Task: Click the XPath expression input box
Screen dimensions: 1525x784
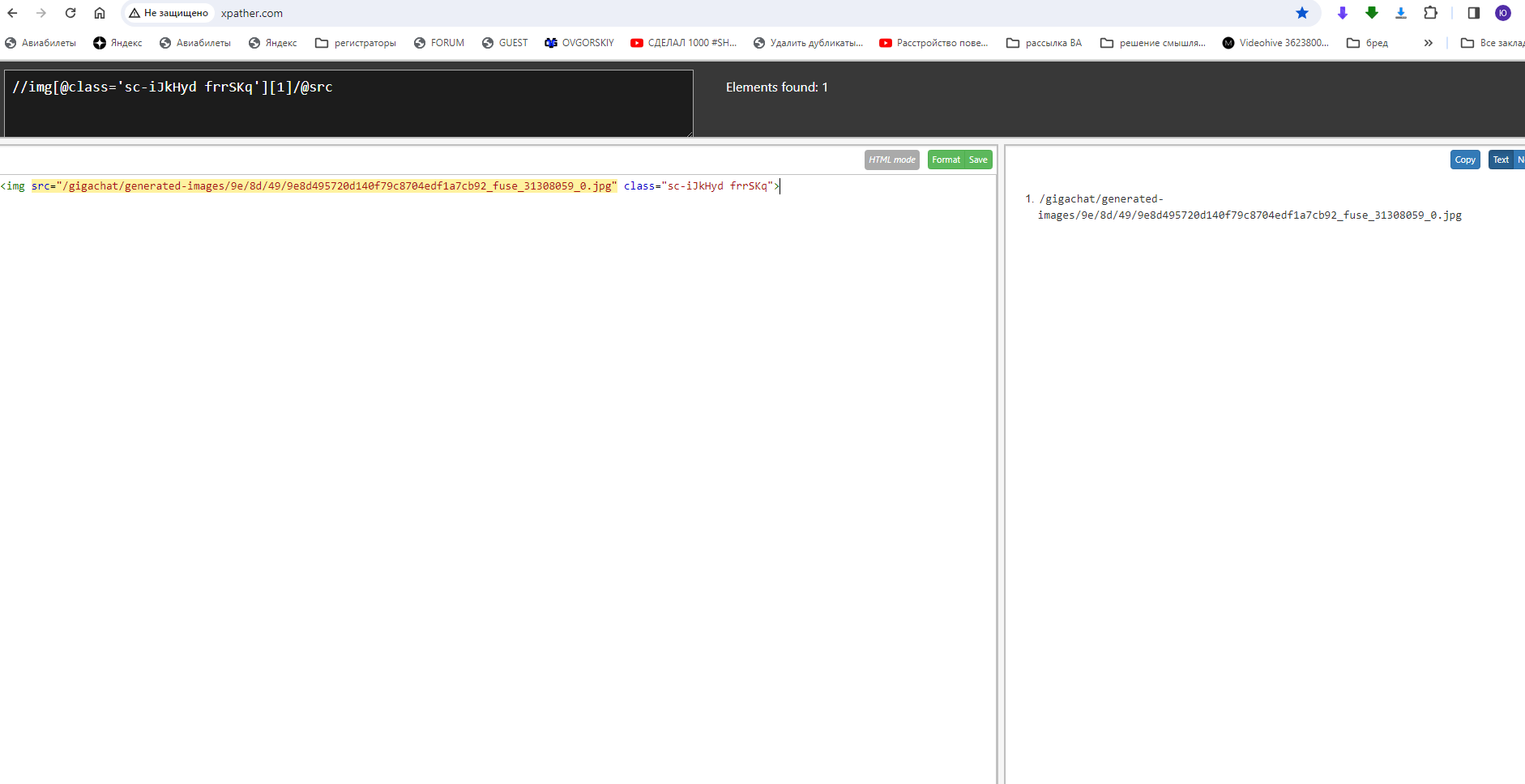Action: point(348,103)
